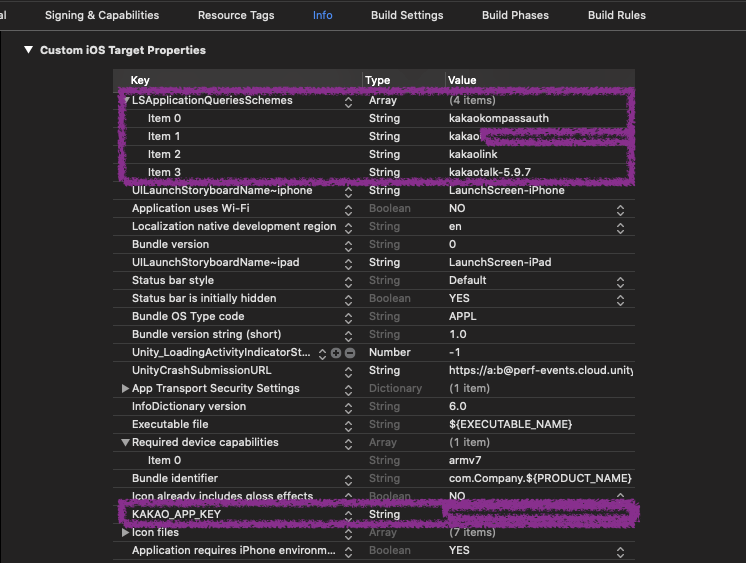Toggle Application requires iPhone environment value
This screenshot has height=563, width=746.
(620, 551)
